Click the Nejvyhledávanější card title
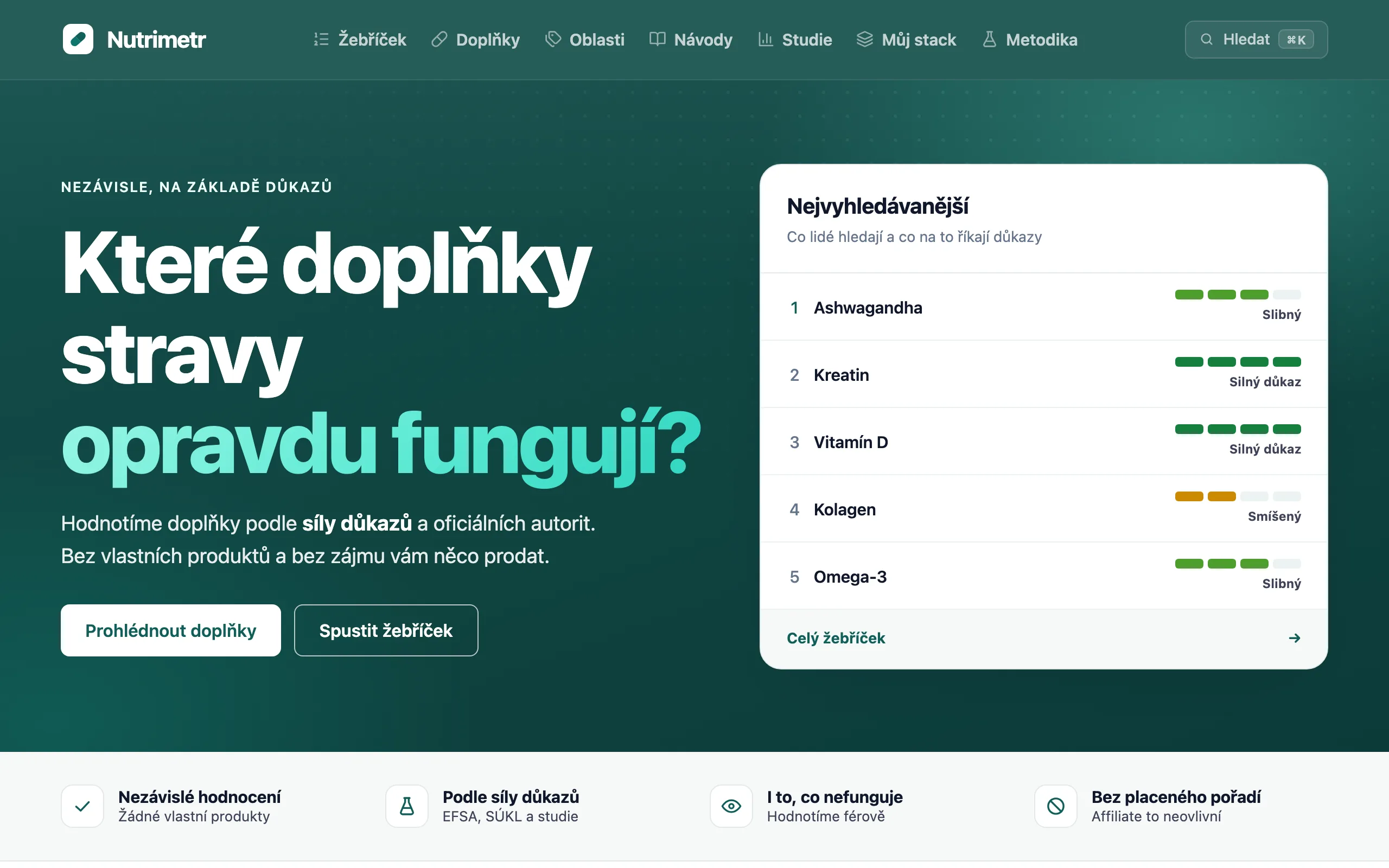 [x=877, y=206]
